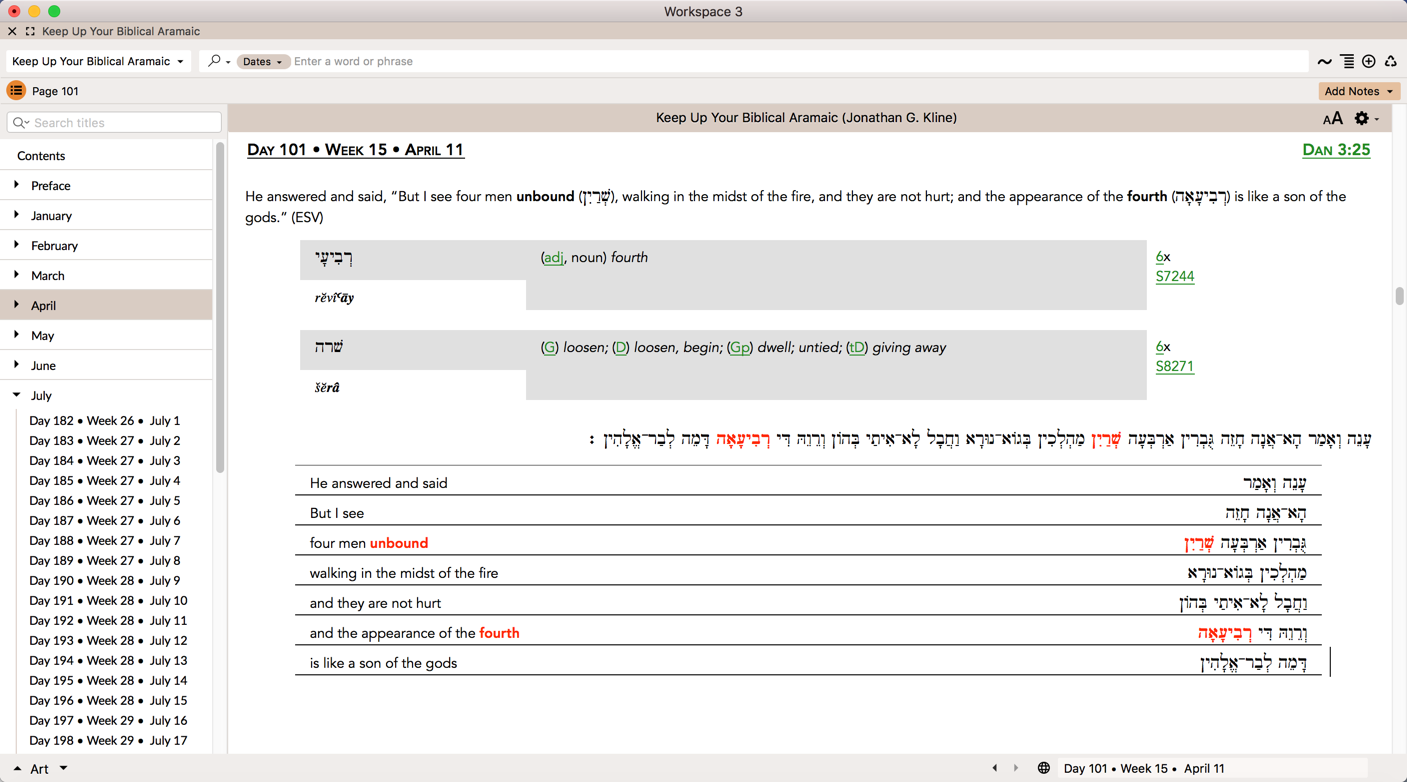
Task: Click the (D) stem link
Action: click(x=621, y=348)
